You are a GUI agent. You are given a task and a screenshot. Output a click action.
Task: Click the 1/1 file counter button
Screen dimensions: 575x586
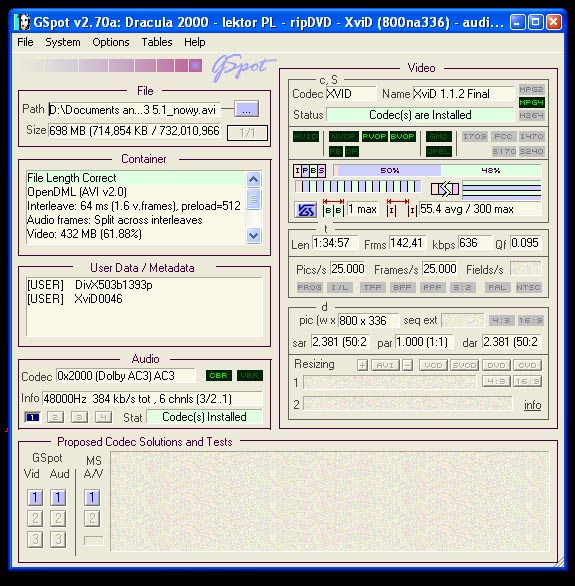click(x=247, y=133)
